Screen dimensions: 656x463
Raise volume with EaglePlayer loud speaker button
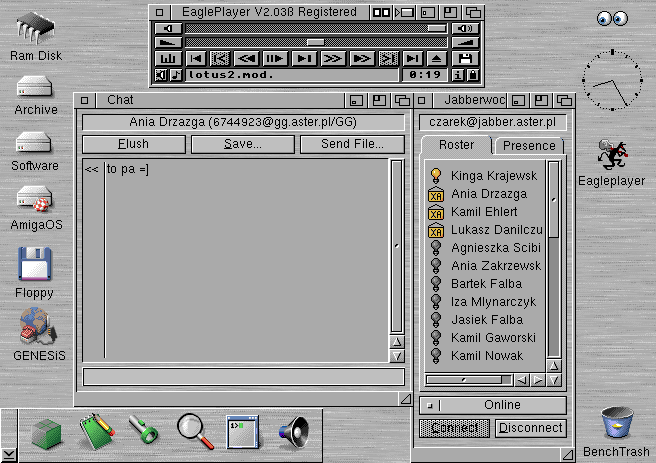click(465, 28)
